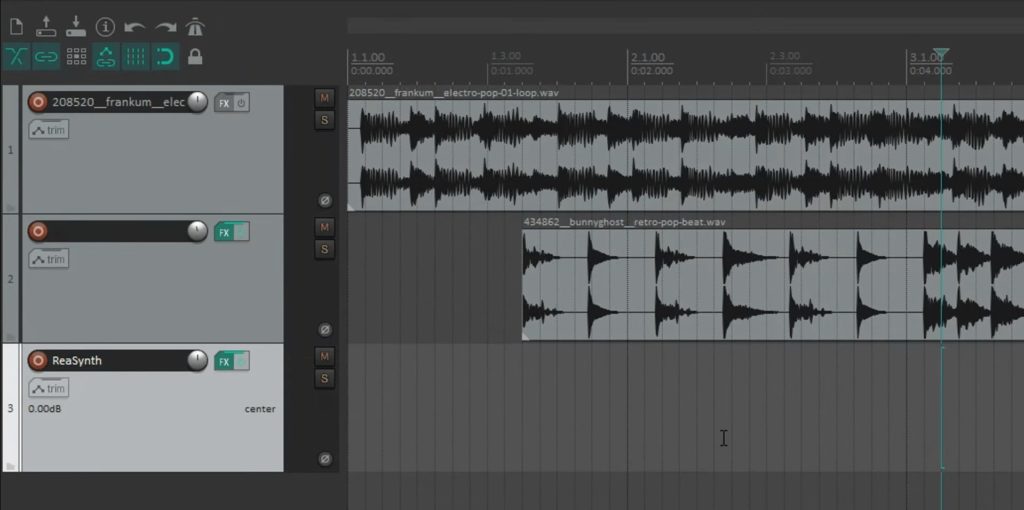Viewport: 1024px width, 510px height.
Task: Click the Undo arrow icon
Action: pos(135,27)
